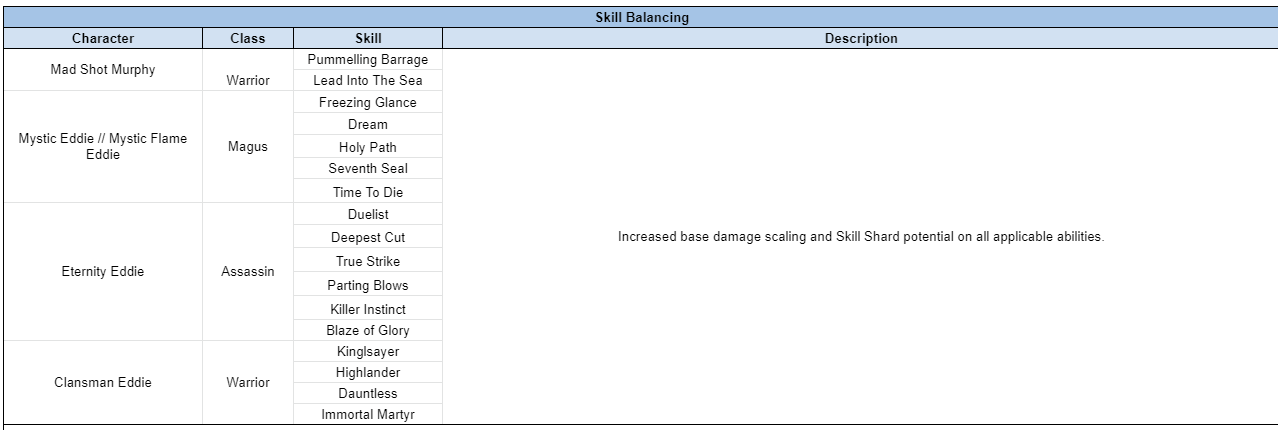Click the Seventh Seal skill cell
Image resolution: width=1278 pixels, height=430 pixels.
368,168
